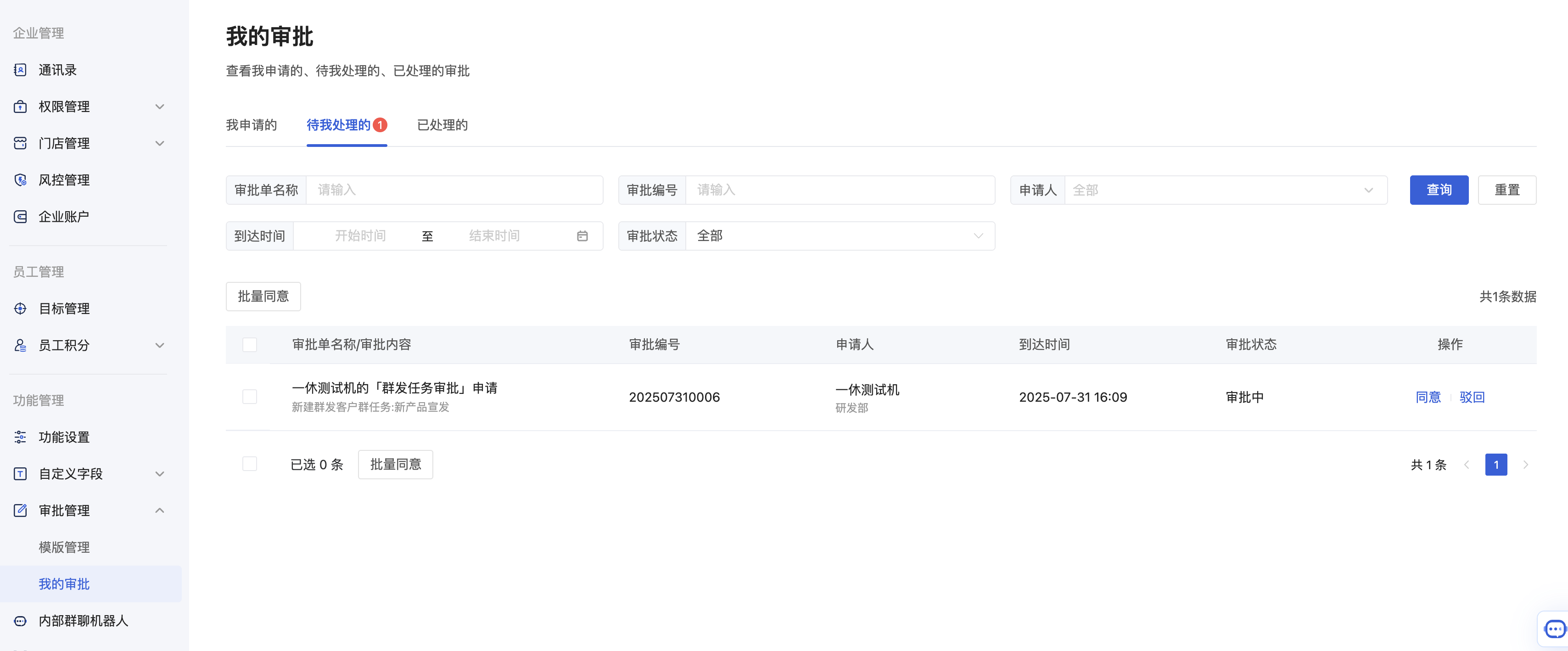Viewport: 1568px width, 651px height.
Task: Click 驳回 for the 群发任务审批 request
Action: pyautogui.click(x=1472, y=397)
